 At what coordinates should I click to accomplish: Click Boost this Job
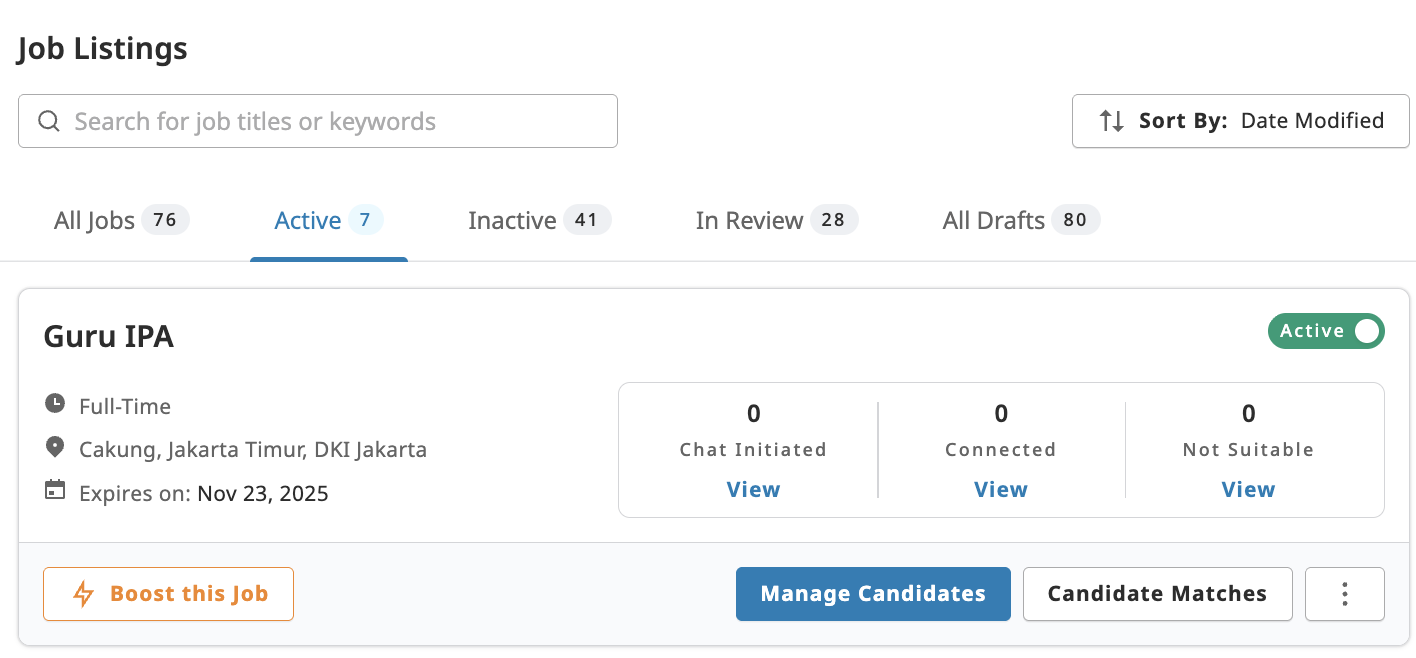point(168,593)
